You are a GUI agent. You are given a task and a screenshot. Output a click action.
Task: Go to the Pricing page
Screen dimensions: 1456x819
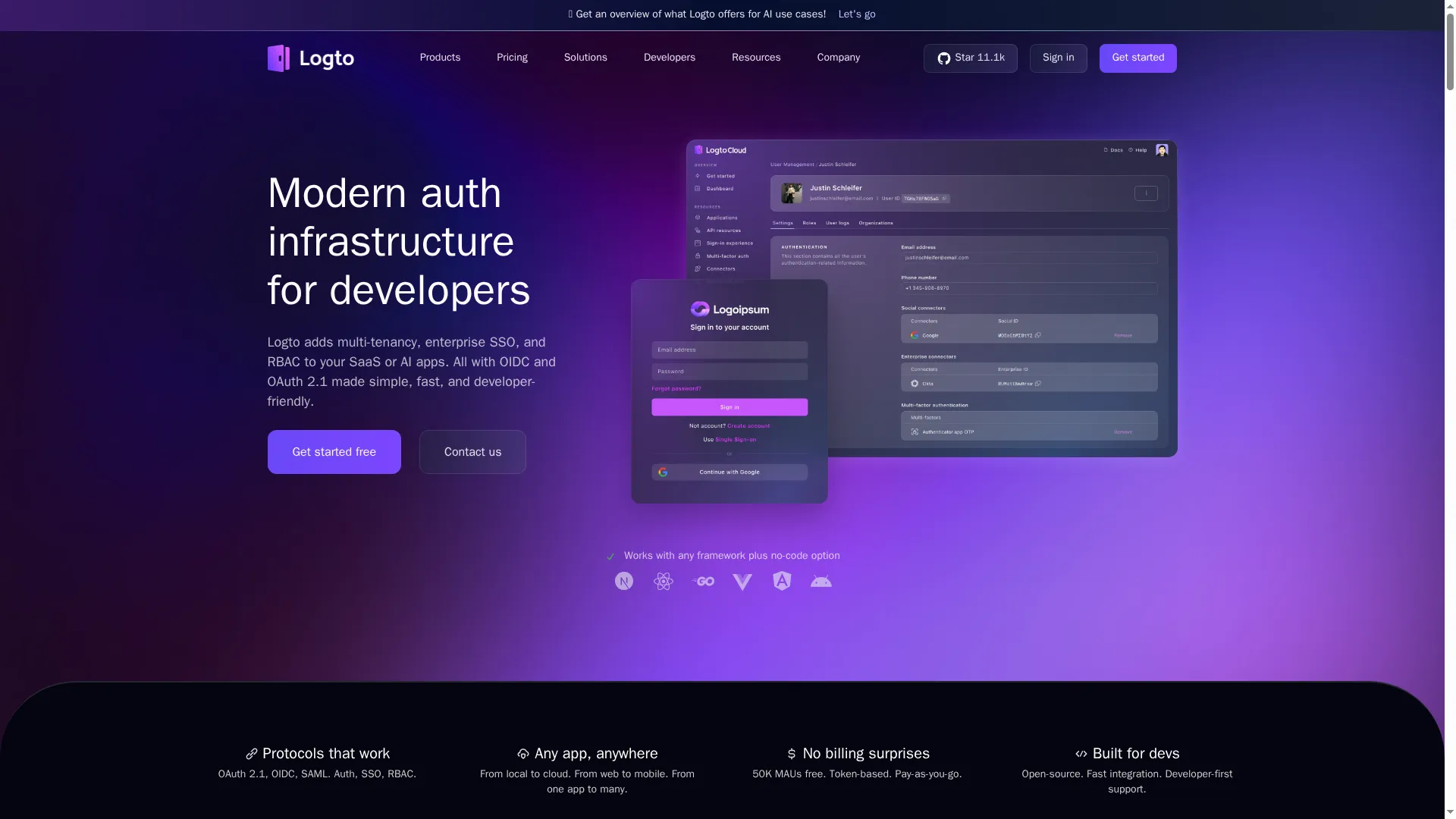coord(512,58)
